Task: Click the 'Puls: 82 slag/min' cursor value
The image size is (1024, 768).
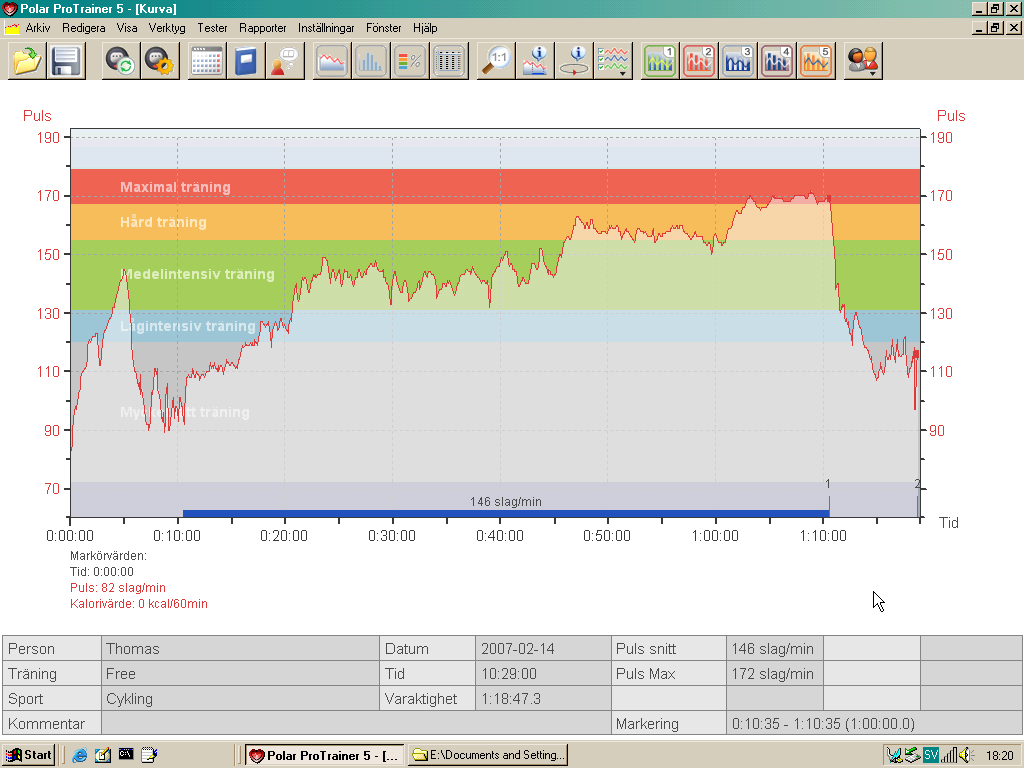Action: (118, 588)
